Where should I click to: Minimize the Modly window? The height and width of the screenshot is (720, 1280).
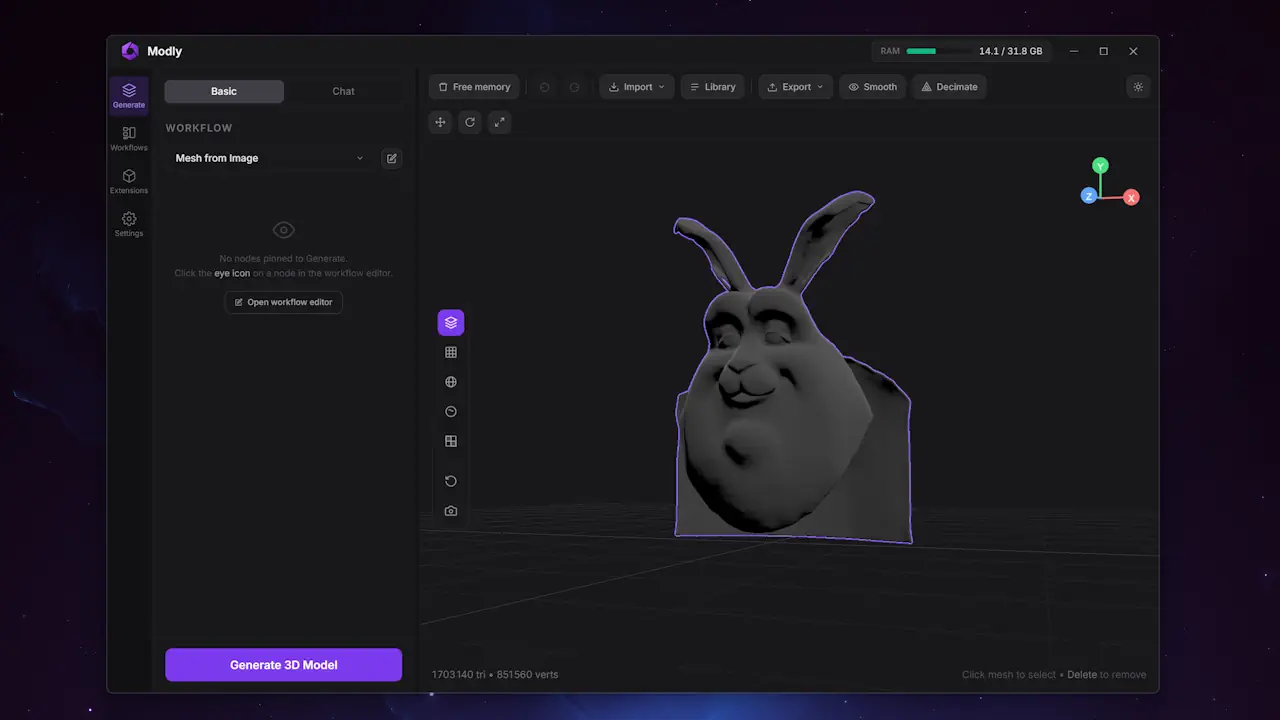coord(1074,51)
